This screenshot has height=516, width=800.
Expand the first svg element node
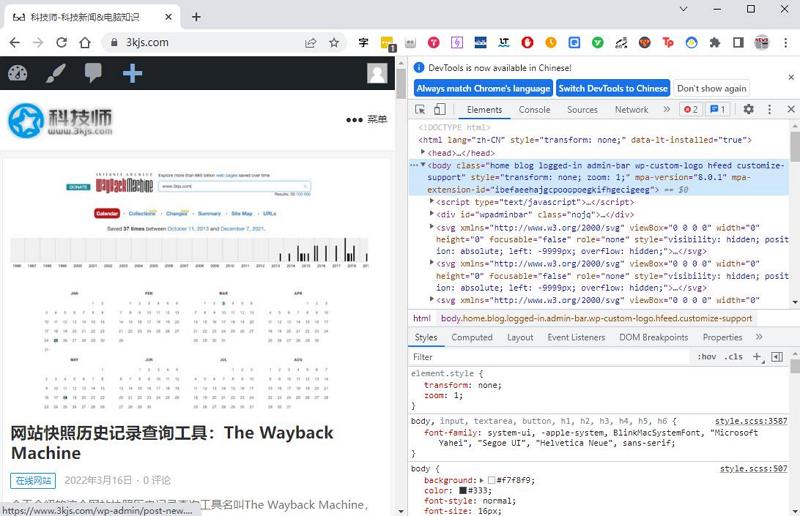pyautogui.click(x=432, y=227)
